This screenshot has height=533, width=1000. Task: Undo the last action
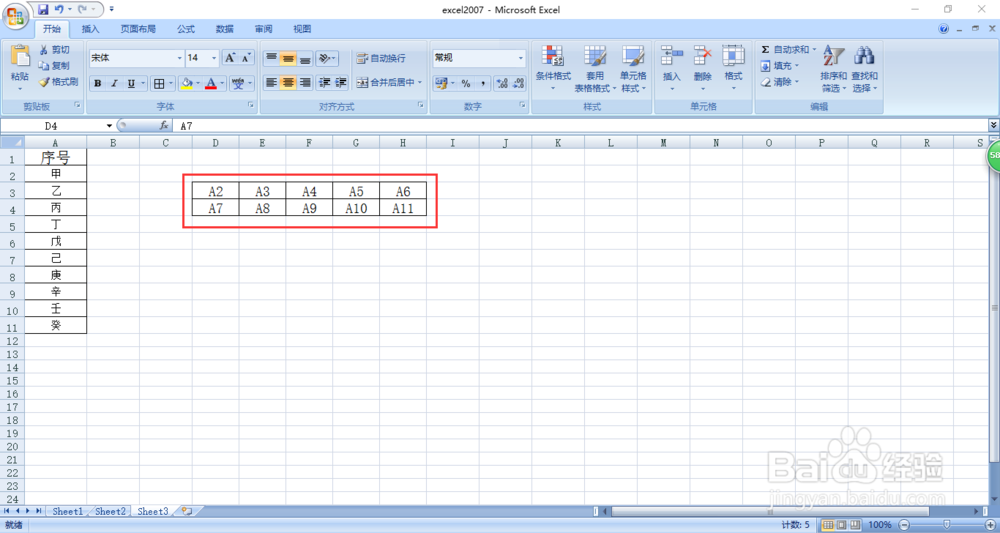[59, 10]
